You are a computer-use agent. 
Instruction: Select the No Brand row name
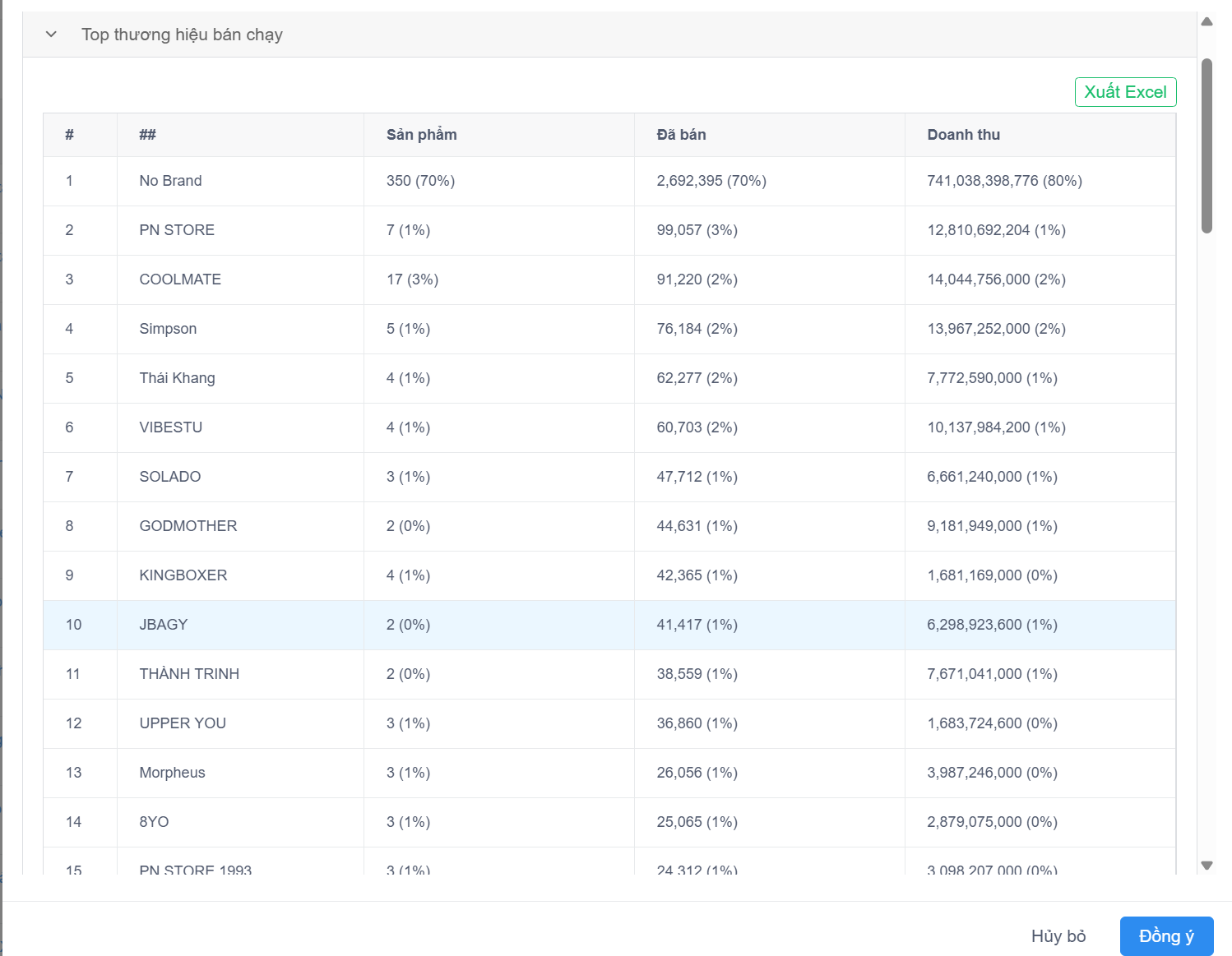[170, 181]
